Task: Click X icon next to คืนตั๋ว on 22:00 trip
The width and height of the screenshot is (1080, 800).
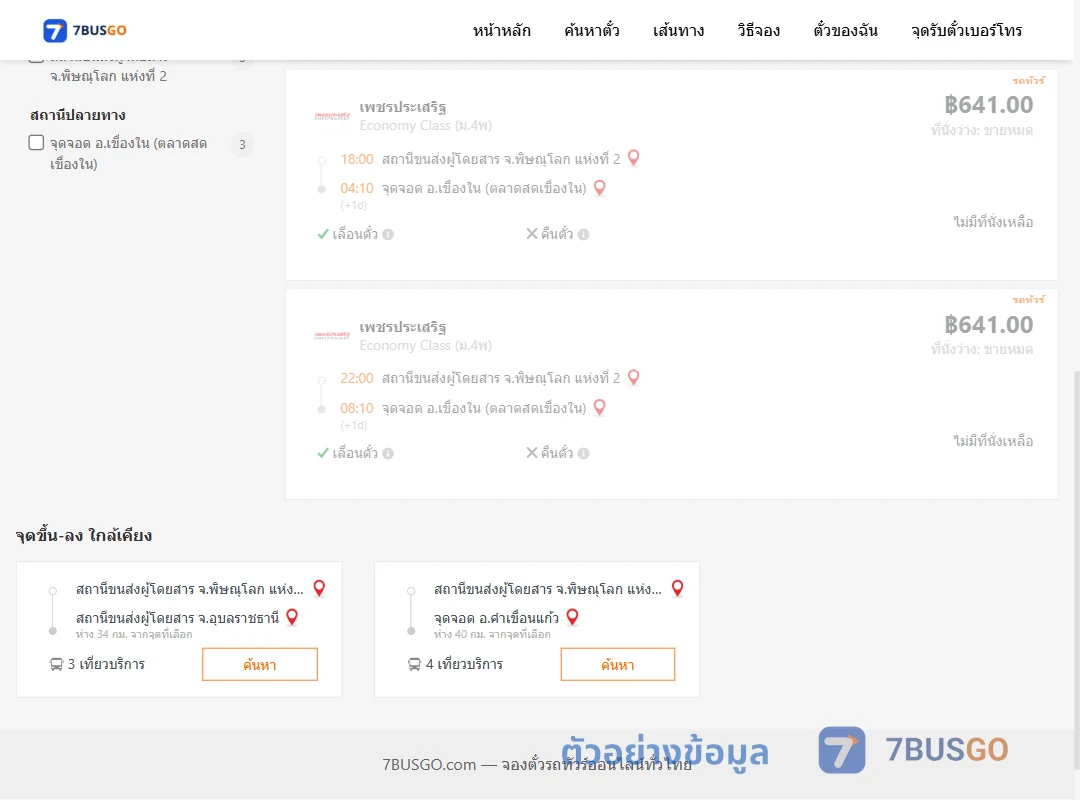Action: pyautogui.click(x=532, y=453)
